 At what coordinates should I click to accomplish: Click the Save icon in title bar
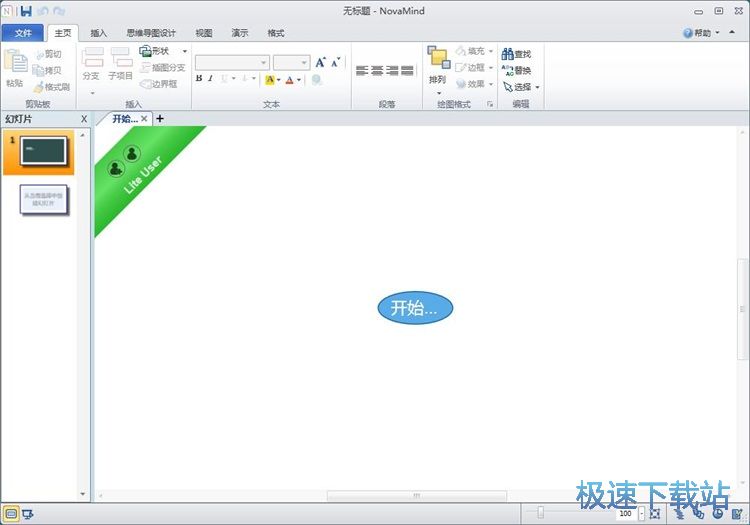(25, 10)
